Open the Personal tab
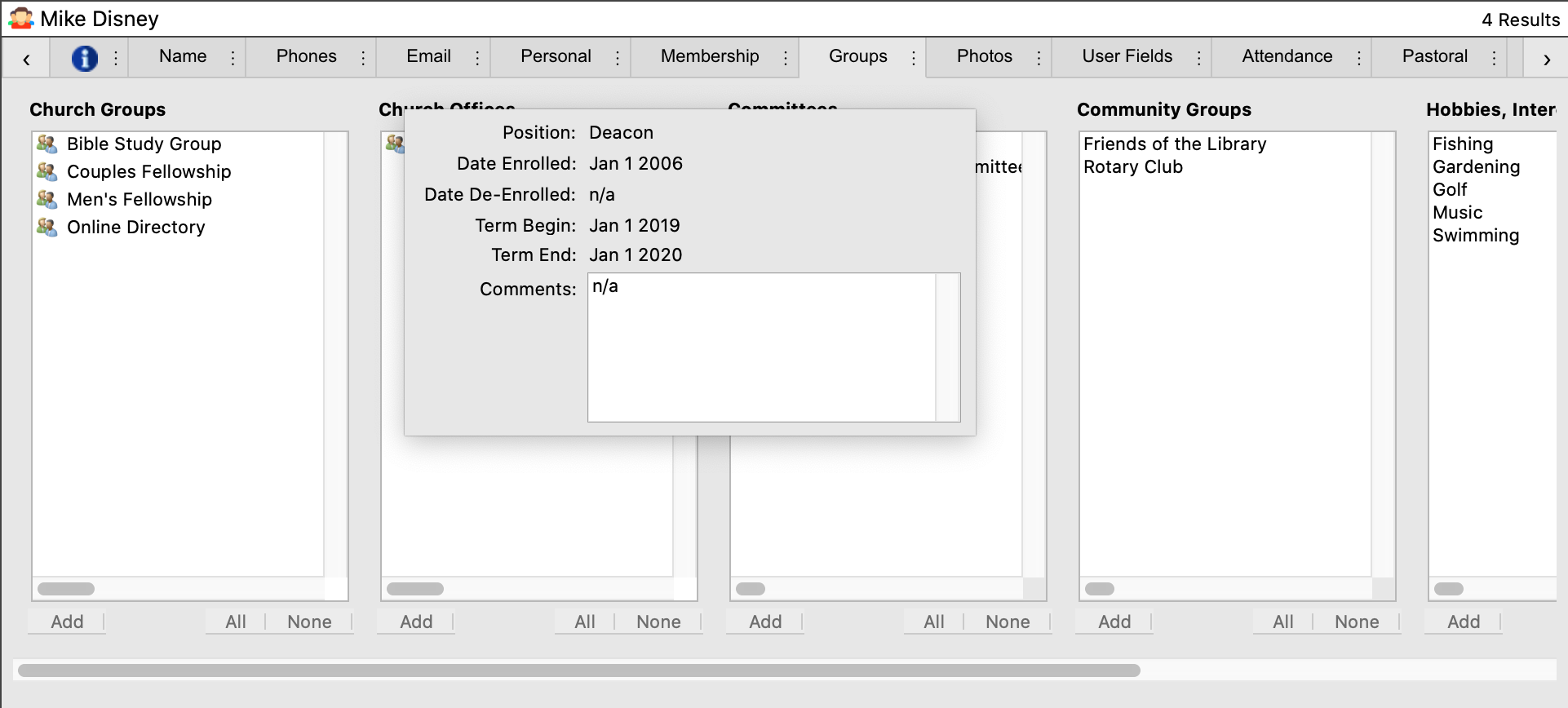The height and width of the screenshot is (708, 1568). point(556,56)
